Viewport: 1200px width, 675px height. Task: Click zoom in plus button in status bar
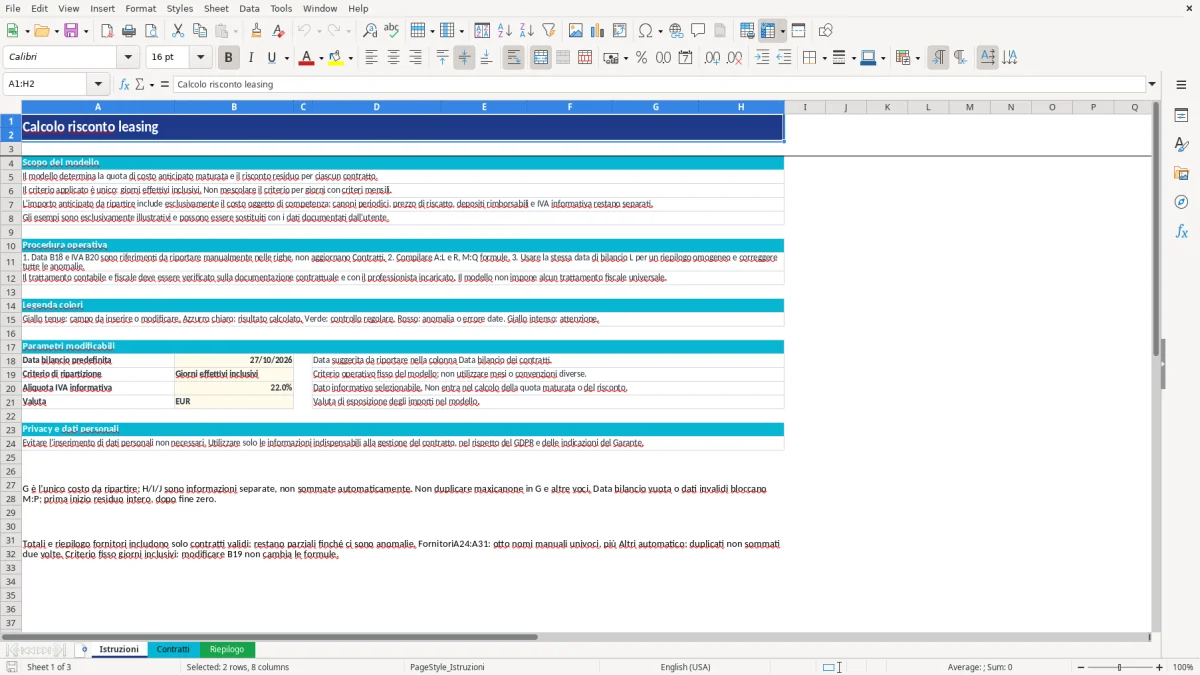click(1159, 667)
